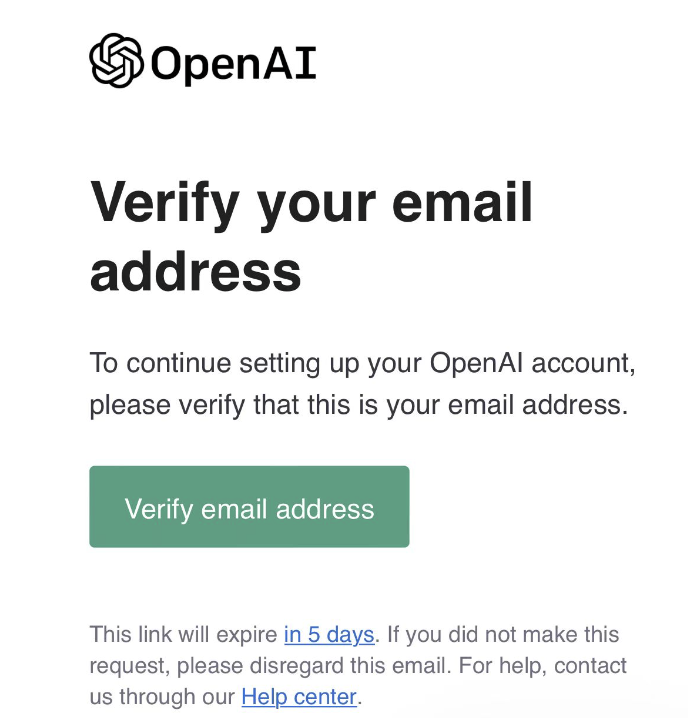The height and width of the screenshot is (718, 688).
Task: Click the text 'If you did not make this'
Action: (x=503, y=635)
